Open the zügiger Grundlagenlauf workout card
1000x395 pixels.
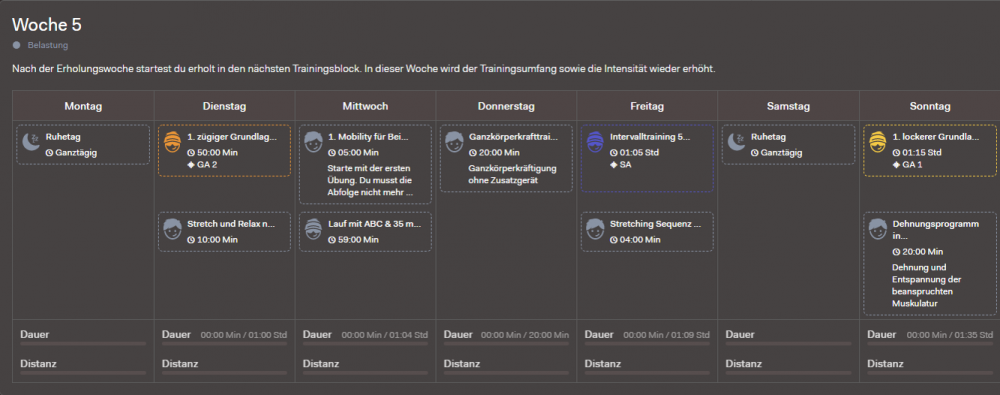[x=224, y=151]
